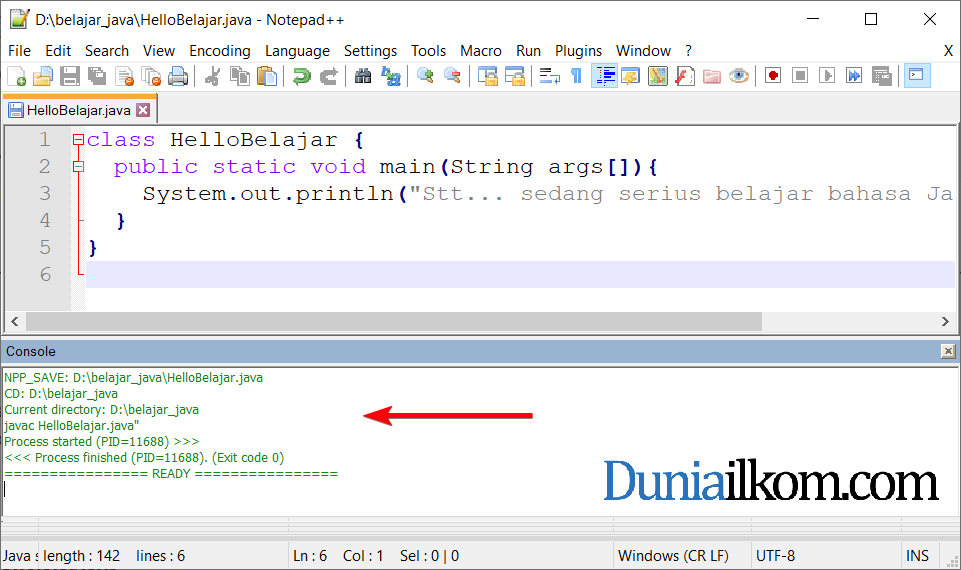Open the Search menu

tap(107, 51)
